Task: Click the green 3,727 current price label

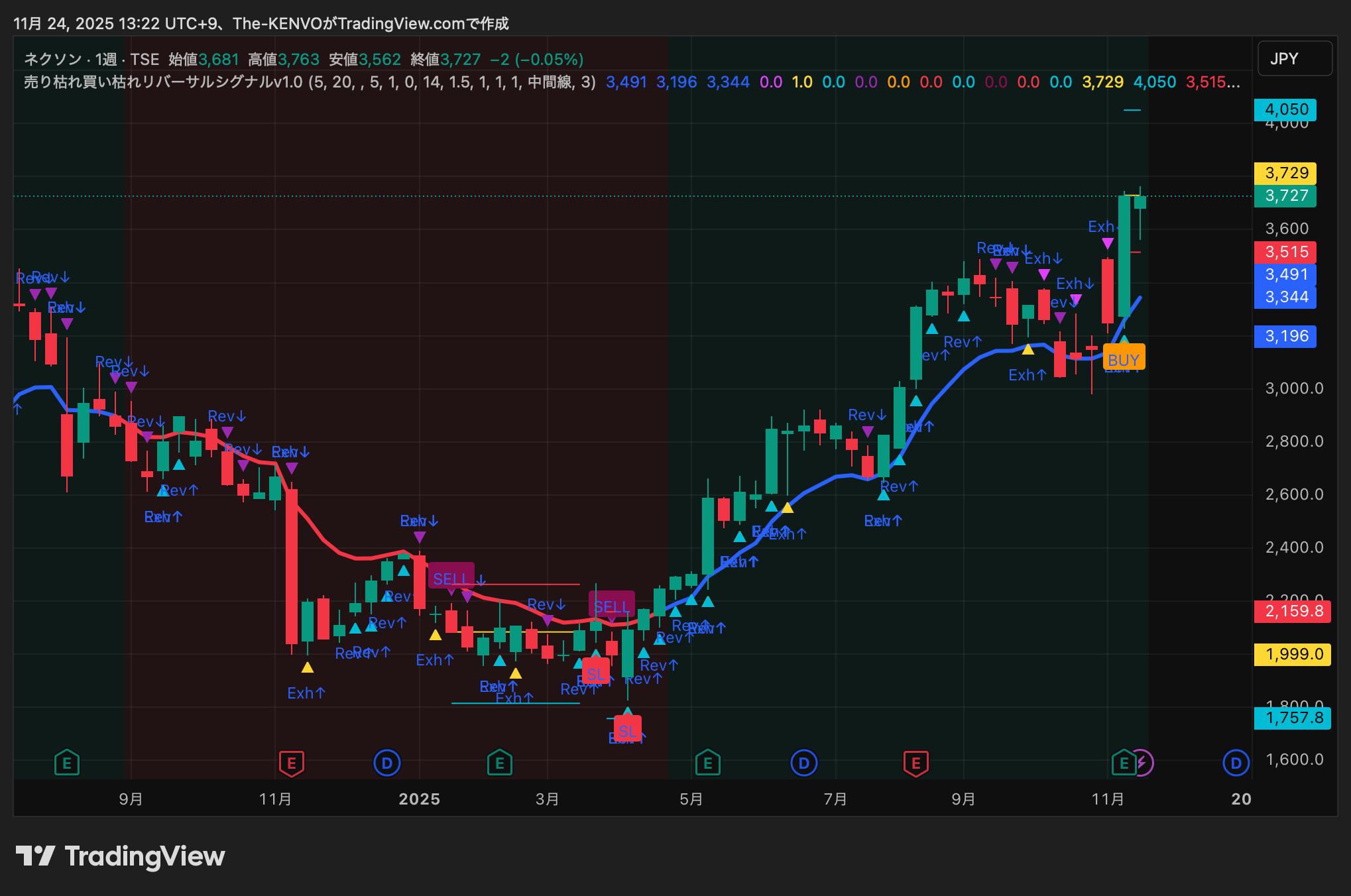Action: pyautogui.click(x=1286, y=196)
